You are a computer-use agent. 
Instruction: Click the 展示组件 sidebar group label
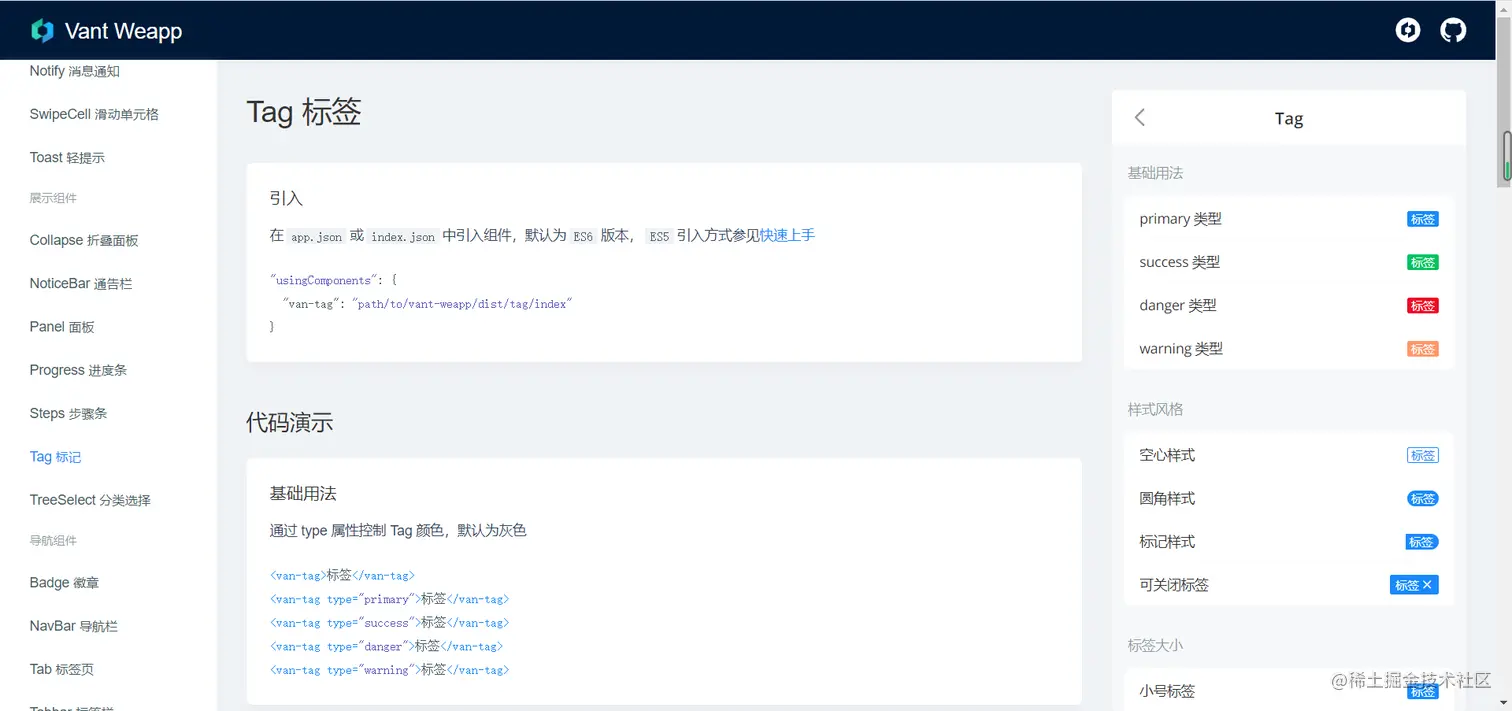click(53, 198)
